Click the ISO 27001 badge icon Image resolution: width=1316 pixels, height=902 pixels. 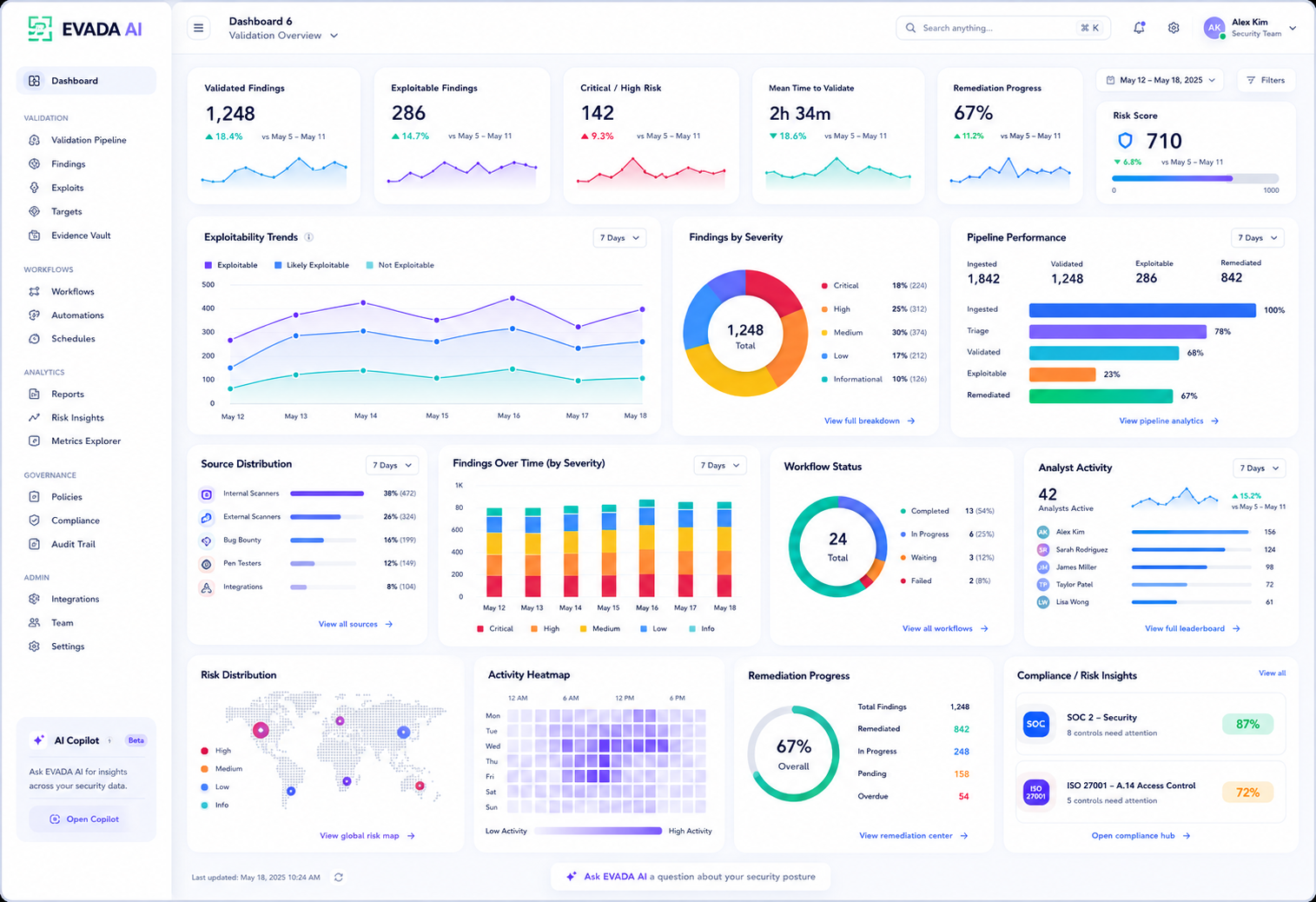coord(1036,792)
